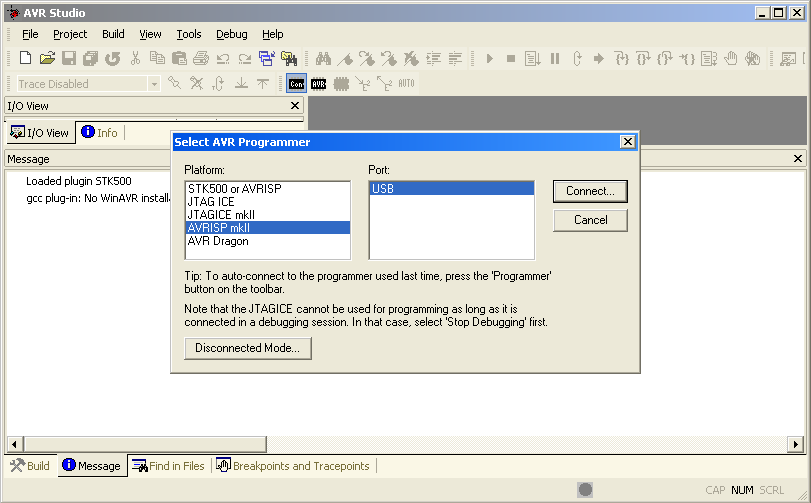Open the Build menu
This screenshot has width=811, height=503.
113,34
